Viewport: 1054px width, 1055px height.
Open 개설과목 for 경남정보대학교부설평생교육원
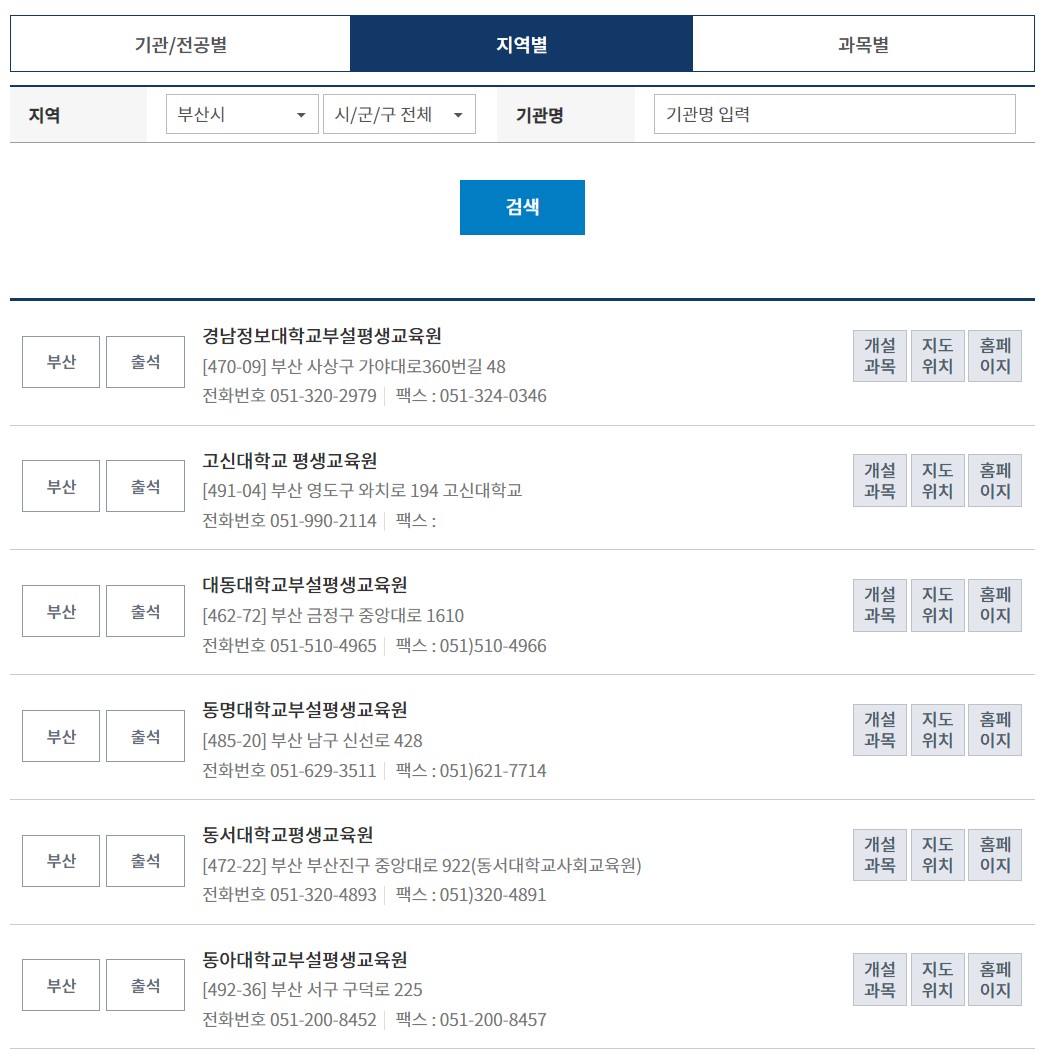879,354
